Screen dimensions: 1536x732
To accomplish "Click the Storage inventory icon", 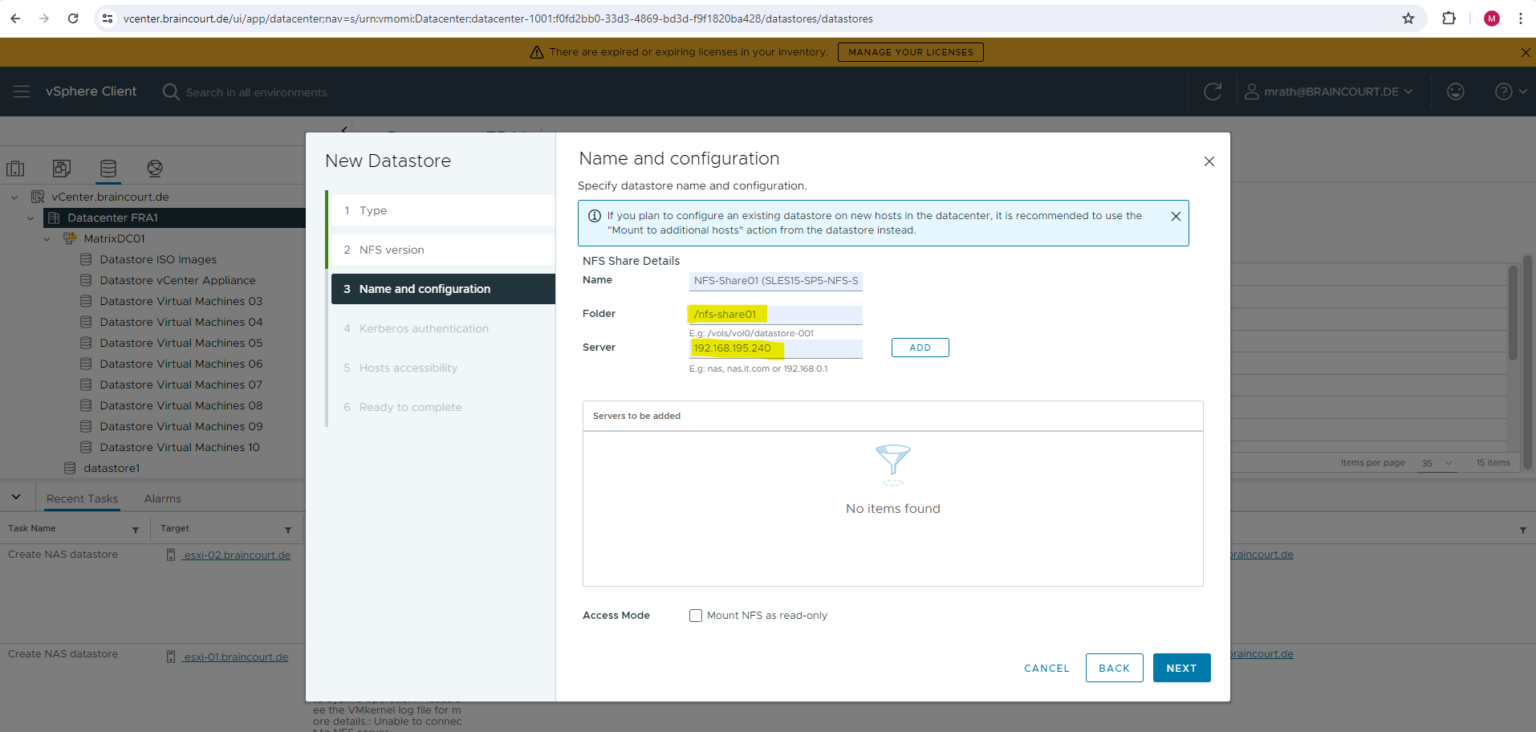I will click(x=108, y=168).
